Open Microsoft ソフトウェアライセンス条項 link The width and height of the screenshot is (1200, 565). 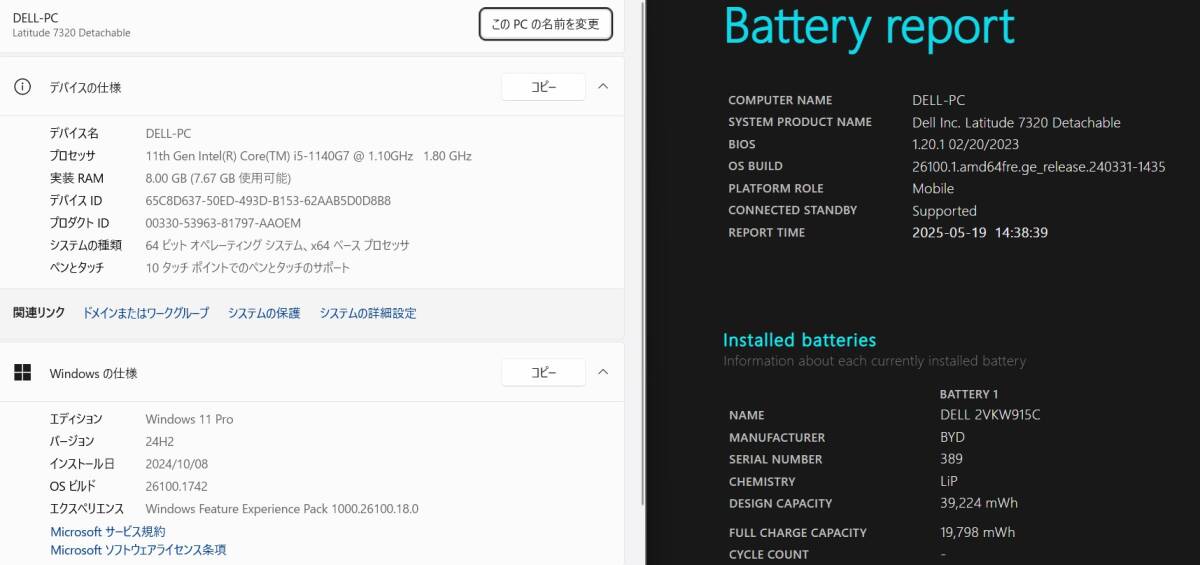pyautogui.click(x=138, y=550)
